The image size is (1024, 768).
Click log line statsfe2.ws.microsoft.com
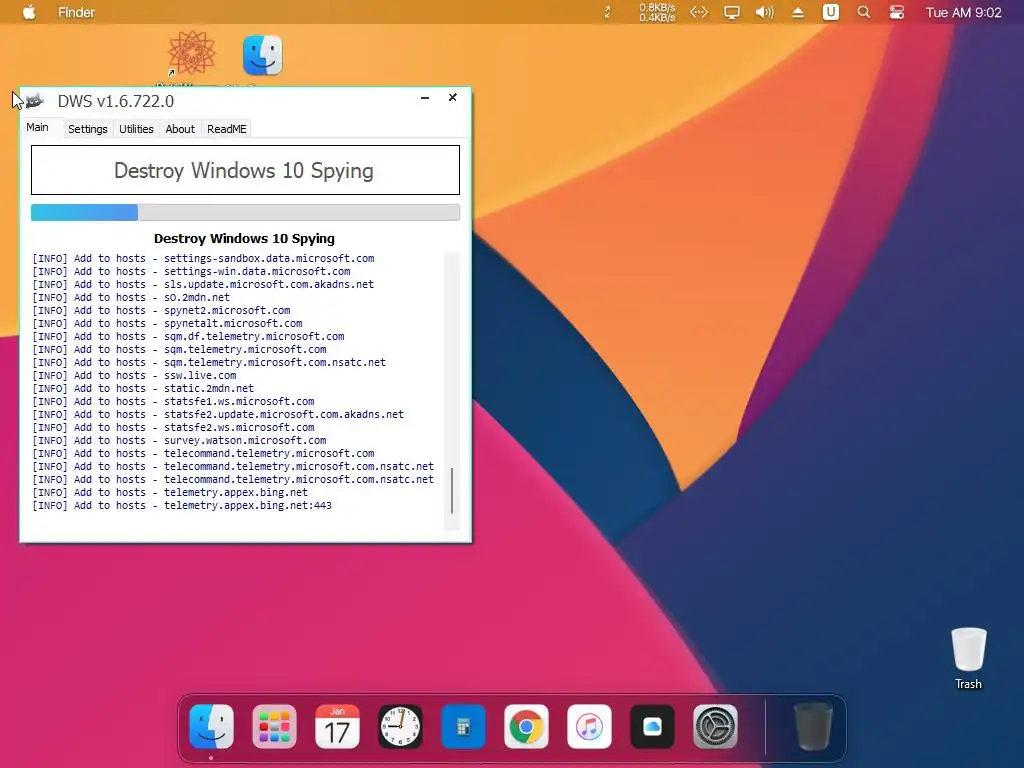tap(173, 427)
